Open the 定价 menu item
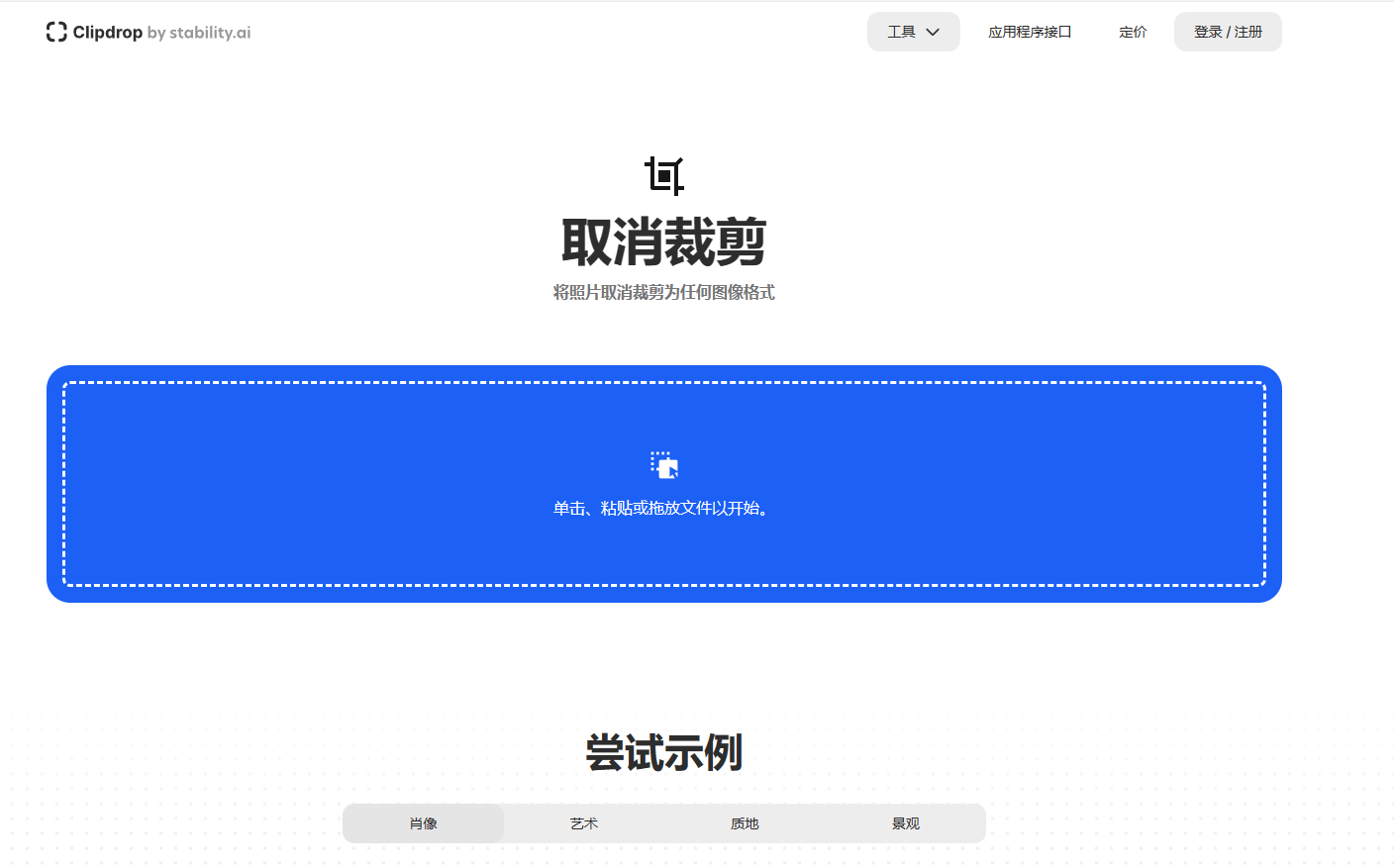1394x868 pixels. click(x=1133, y=32)
